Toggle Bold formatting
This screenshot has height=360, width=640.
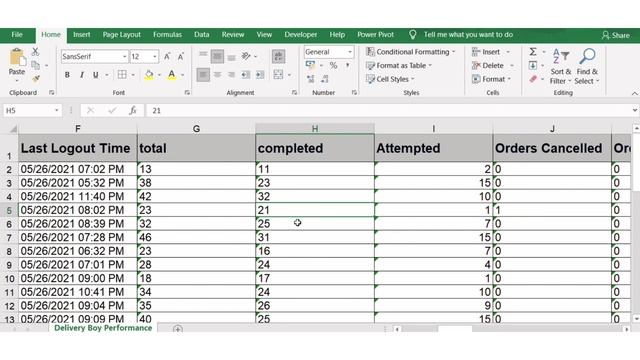click(x=67, y=75)
